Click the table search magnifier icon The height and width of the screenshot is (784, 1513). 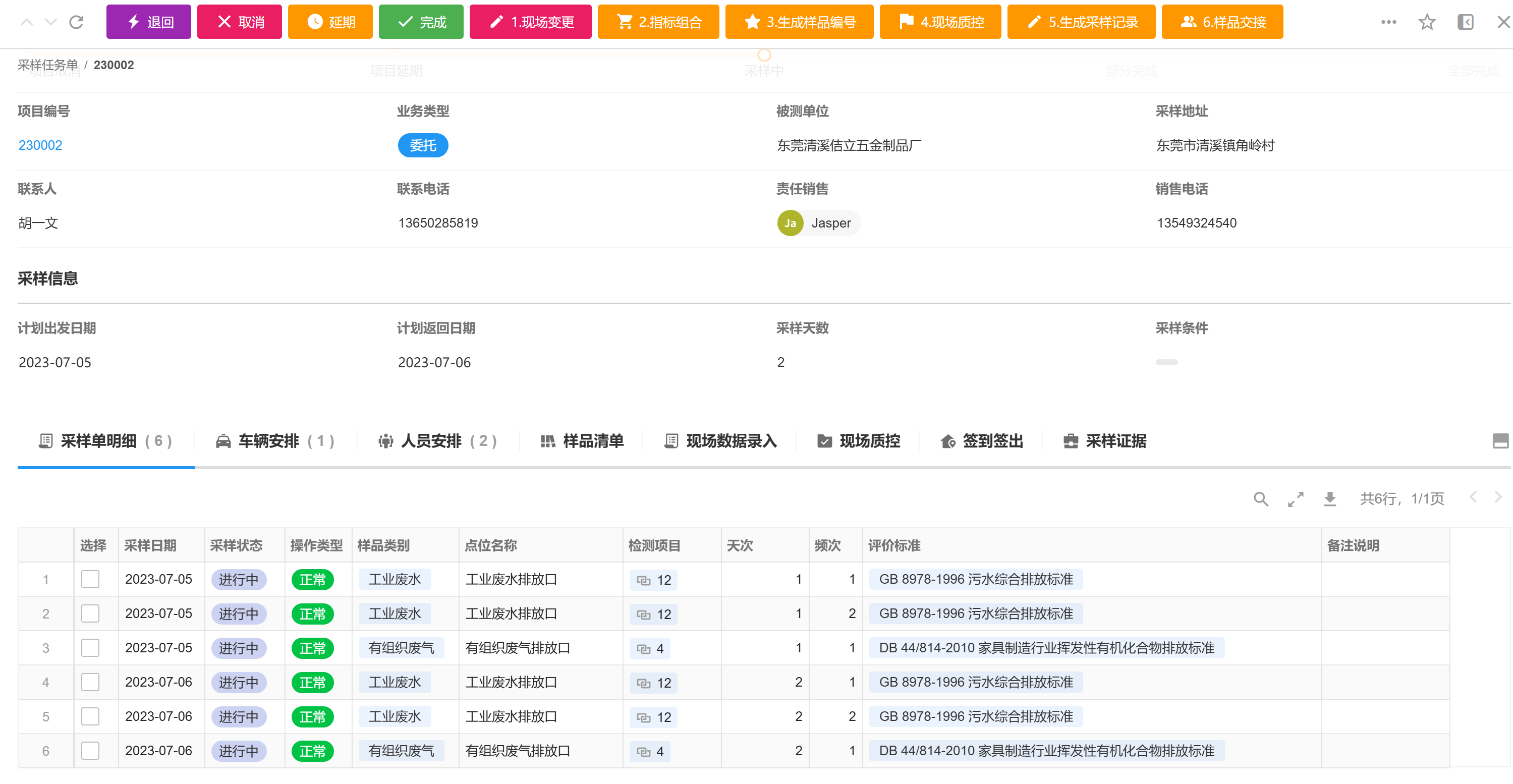tap(1260, 499)
